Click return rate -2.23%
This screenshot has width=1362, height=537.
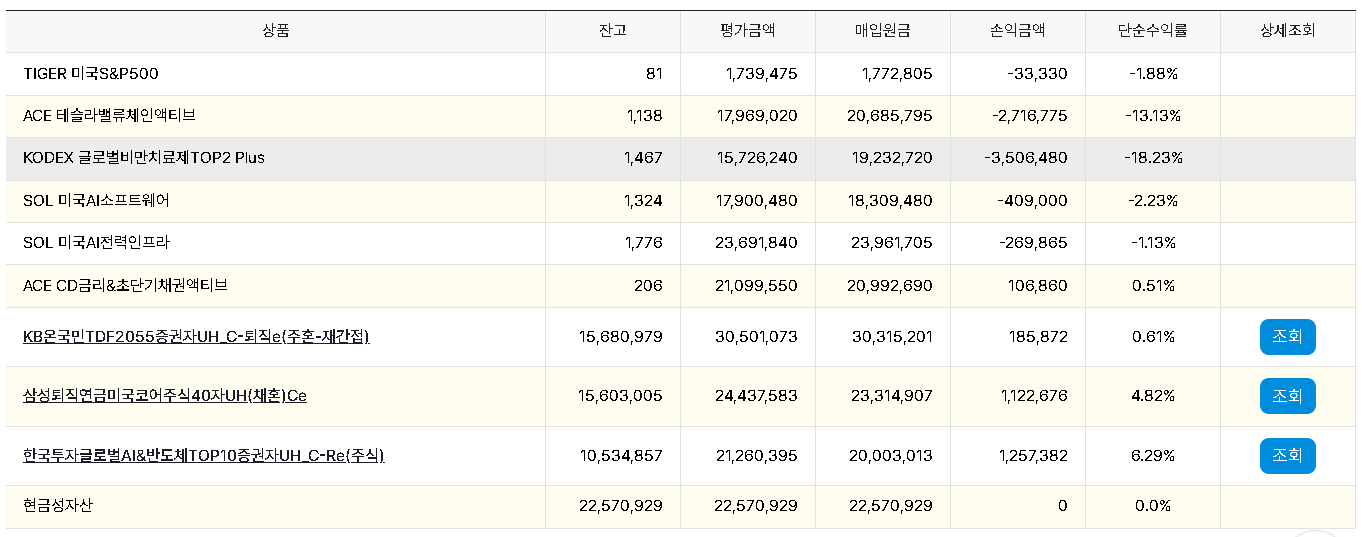1153,201
